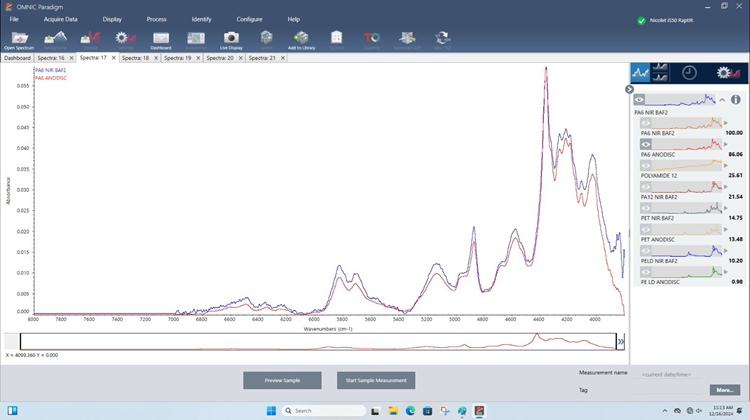Viewport: 750px width, 420px height.
Task: Select the stacked spectra view icon
Action: (660, 73)
